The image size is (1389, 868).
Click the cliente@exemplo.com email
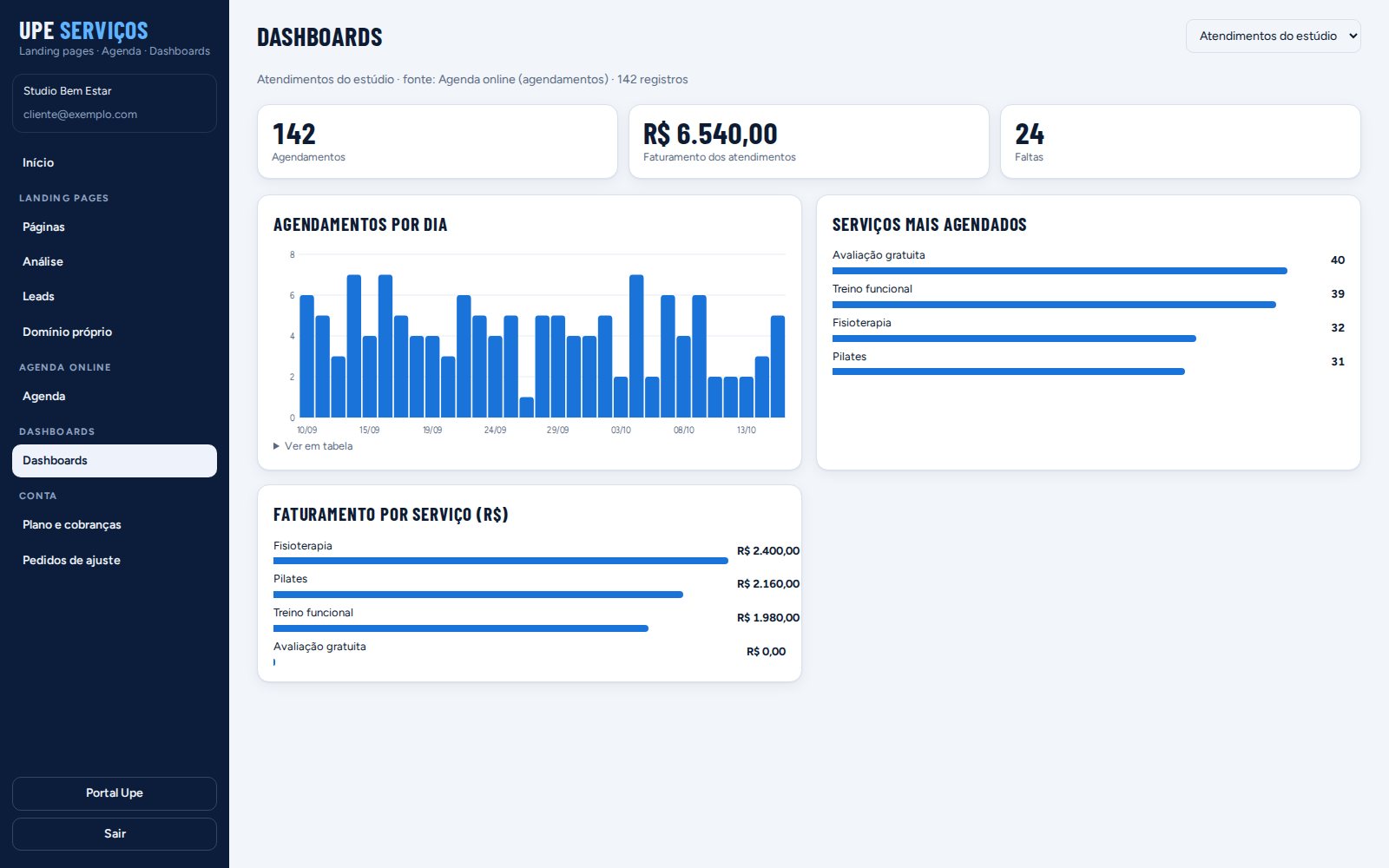(x=80, y=115)
